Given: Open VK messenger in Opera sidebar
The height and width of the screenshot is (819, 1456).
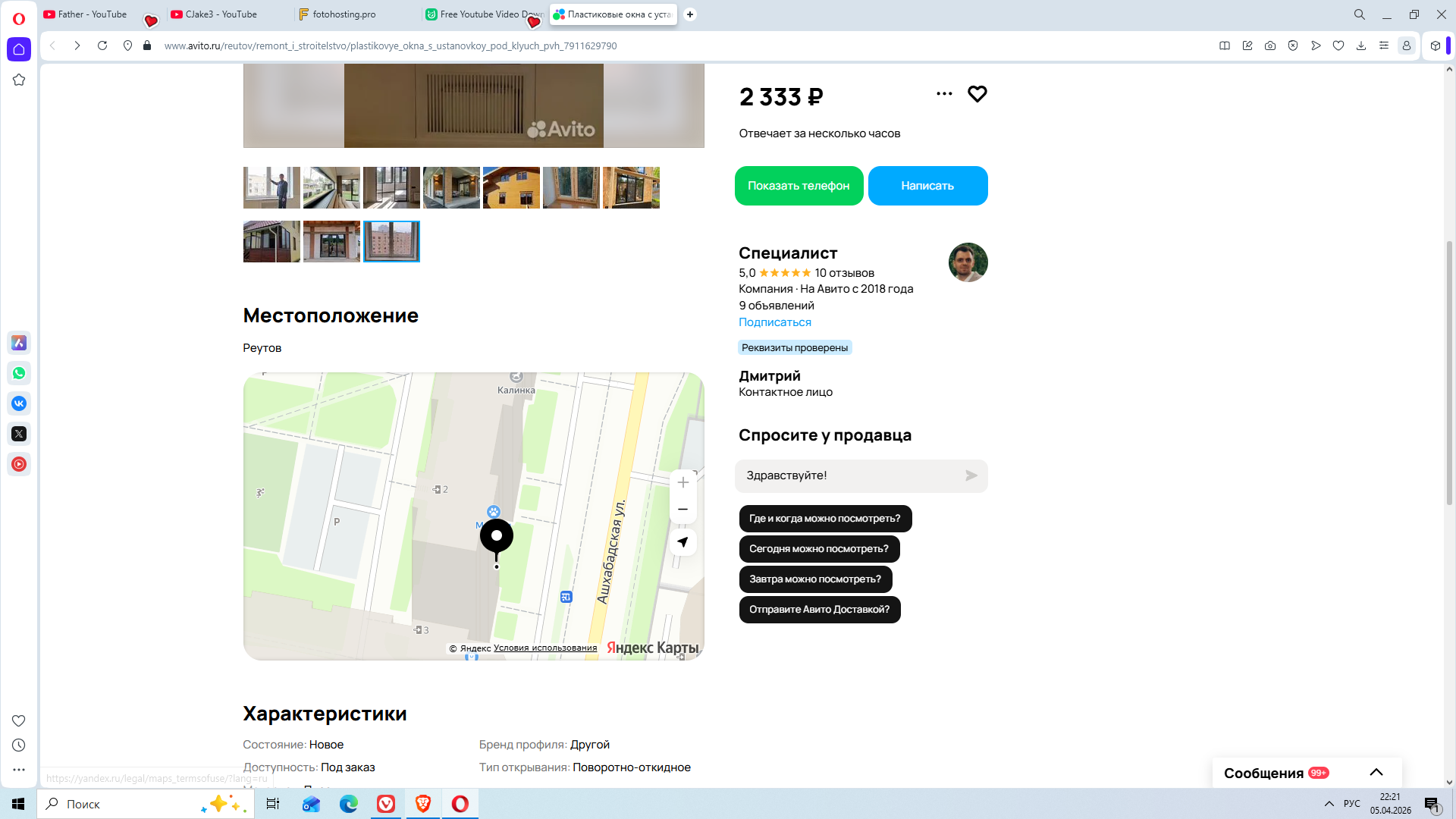Looking at the screenshot, I should pos(19,403).
